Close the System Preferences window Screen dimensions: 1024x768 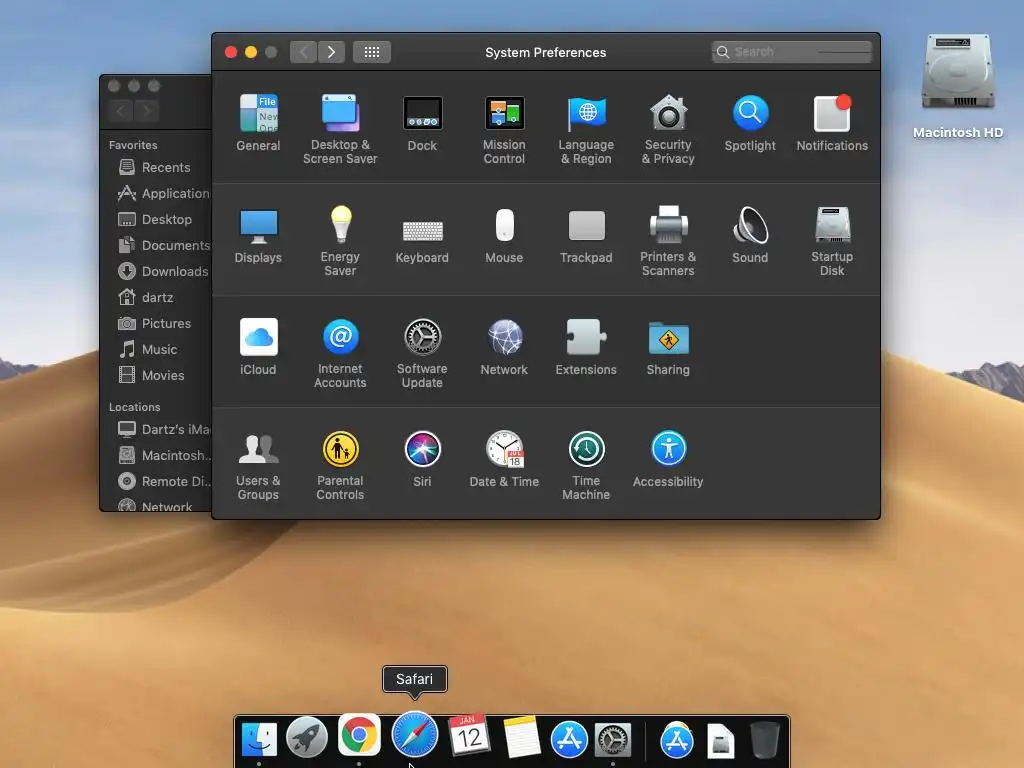coord(231,52)
